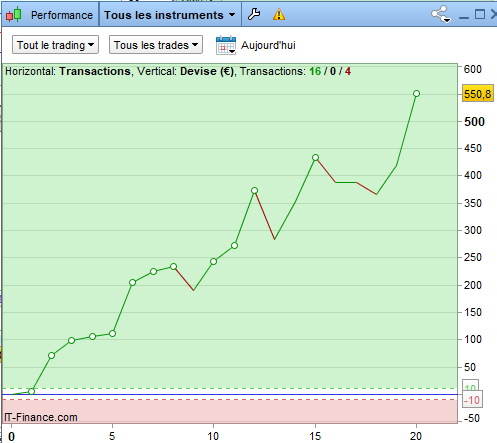
Task: Click the Aujourd'hui date label
Action: tap(268, 45)
